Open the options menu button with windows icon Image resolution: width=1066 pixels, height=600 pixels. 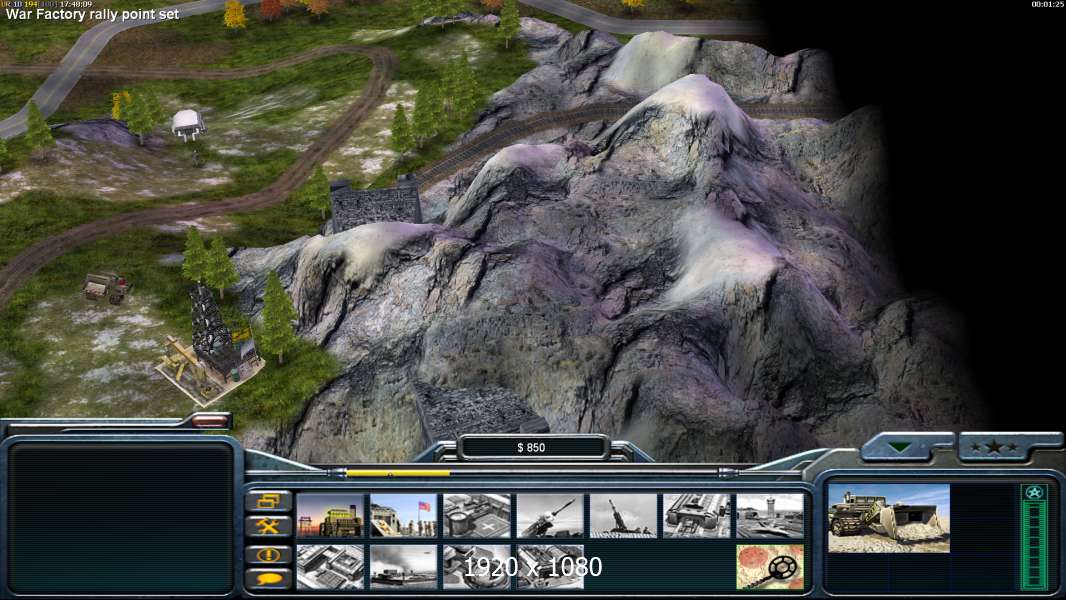pyautogui.click(x=269, y=501)
